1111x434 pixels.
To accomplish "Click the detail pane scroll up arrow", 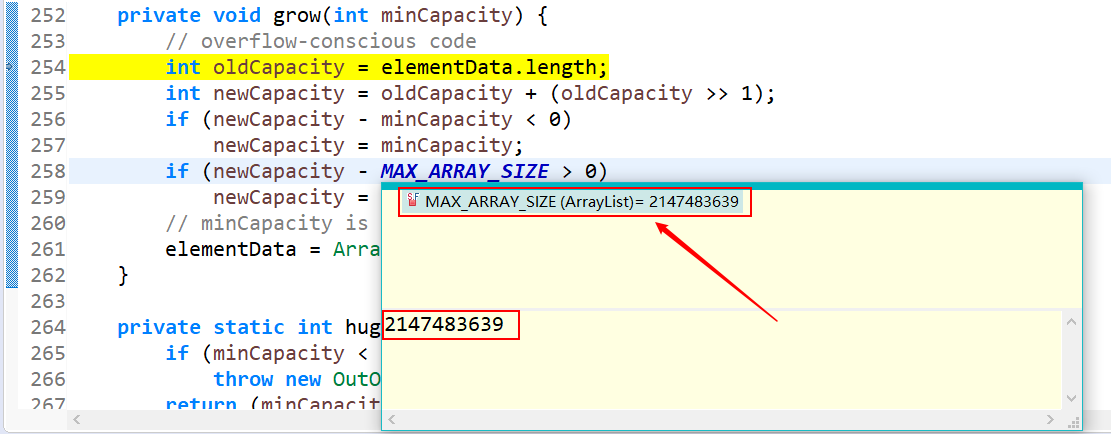I will [x=1071, y=322].
